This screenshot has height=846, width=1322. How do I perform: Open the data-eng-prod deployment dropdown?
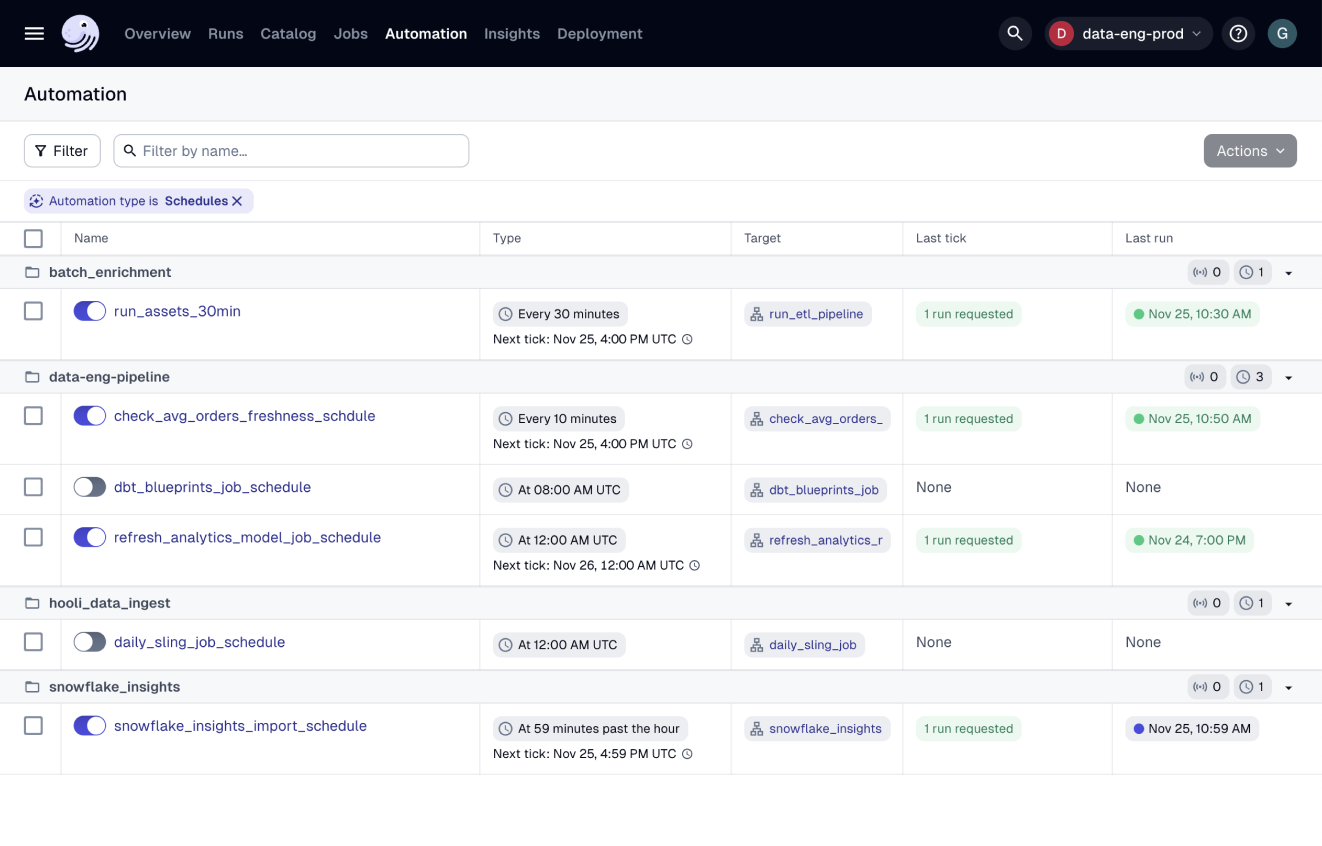[1128, 33]
